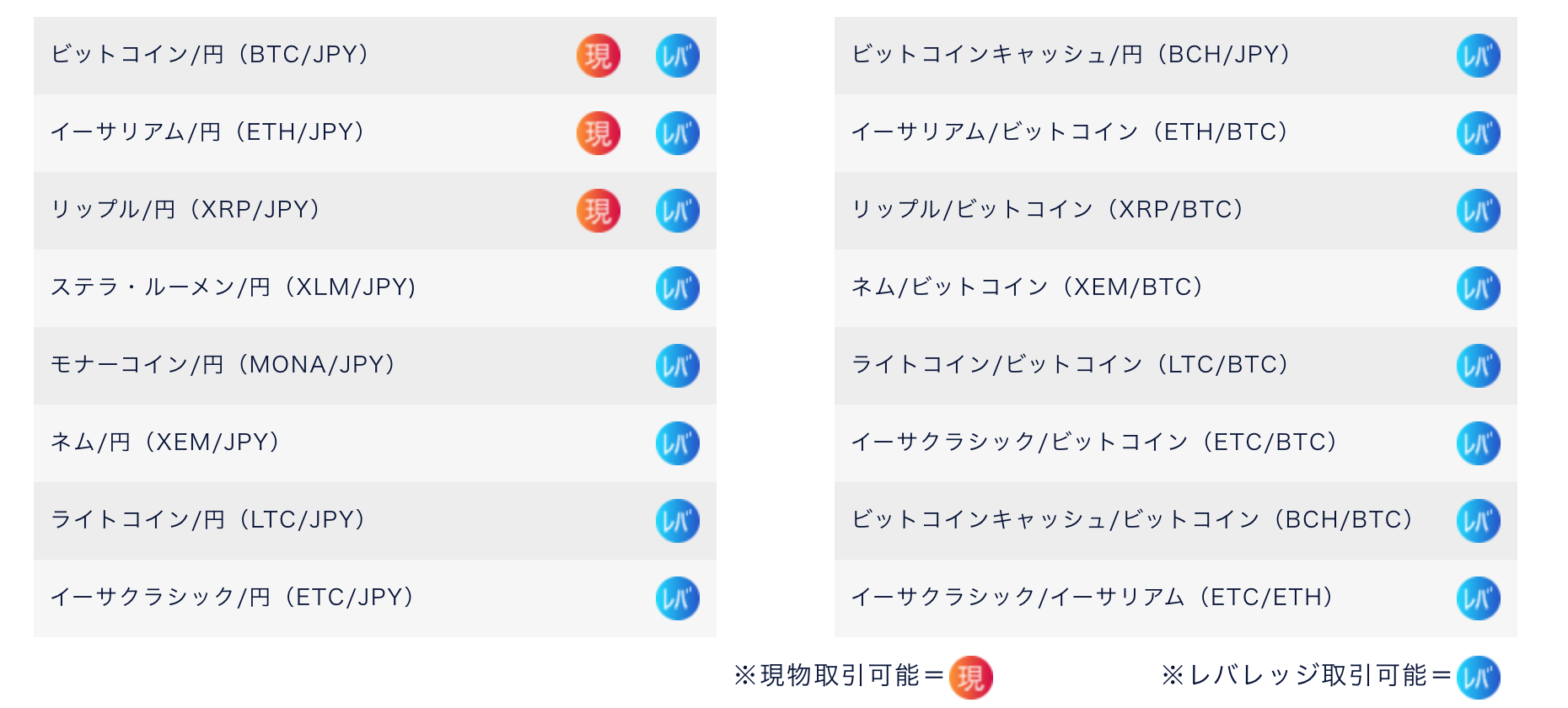Select the ビットコイン/円 (BTC/JPY) row label
This screenshot has height=708, width=1568.
[210, 55]
